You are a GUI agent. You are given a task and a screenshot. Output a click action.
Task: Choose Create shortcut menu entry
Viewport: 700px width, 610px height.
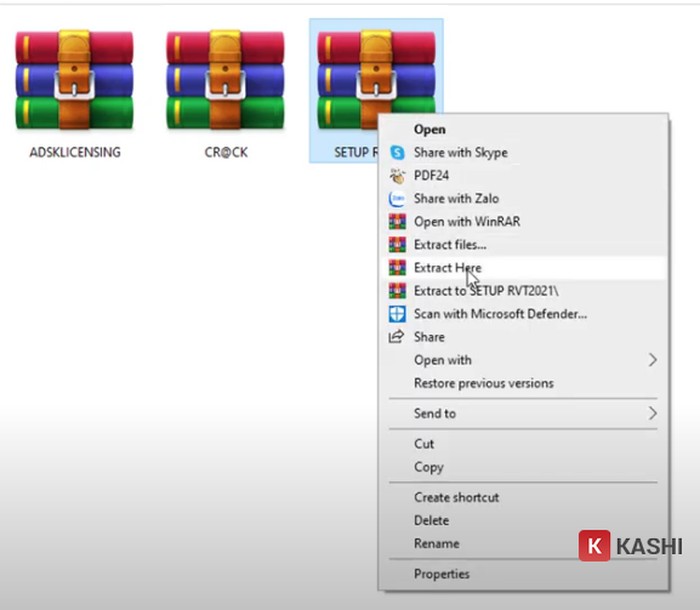point(456,497)
